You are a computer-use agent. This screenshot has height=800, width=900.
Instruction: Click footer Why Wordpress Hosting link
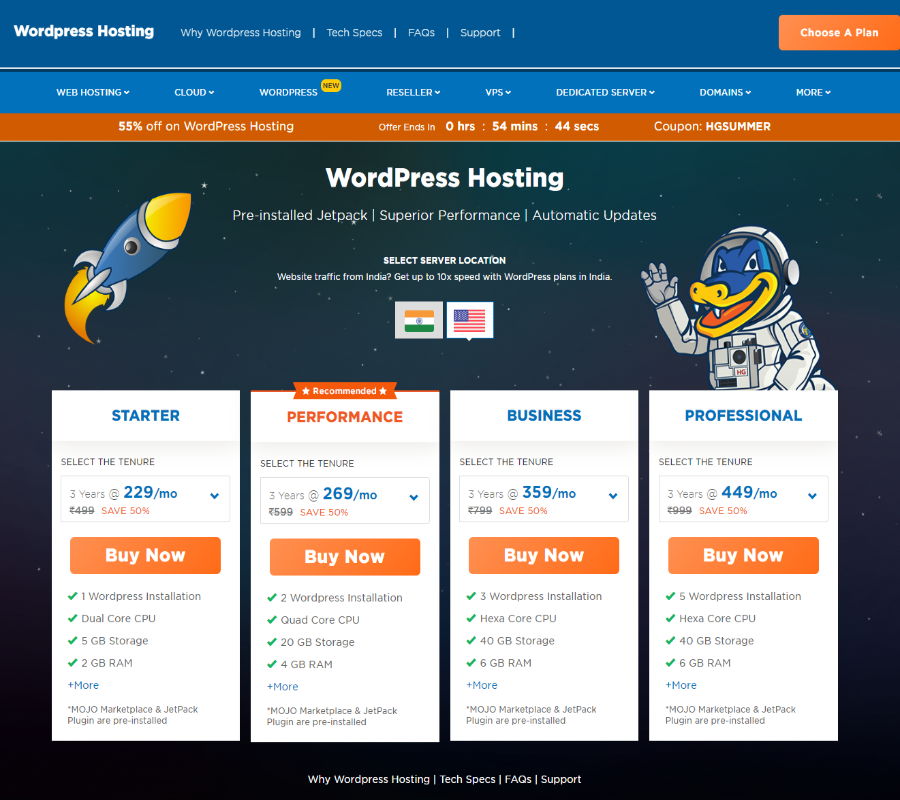368,779
